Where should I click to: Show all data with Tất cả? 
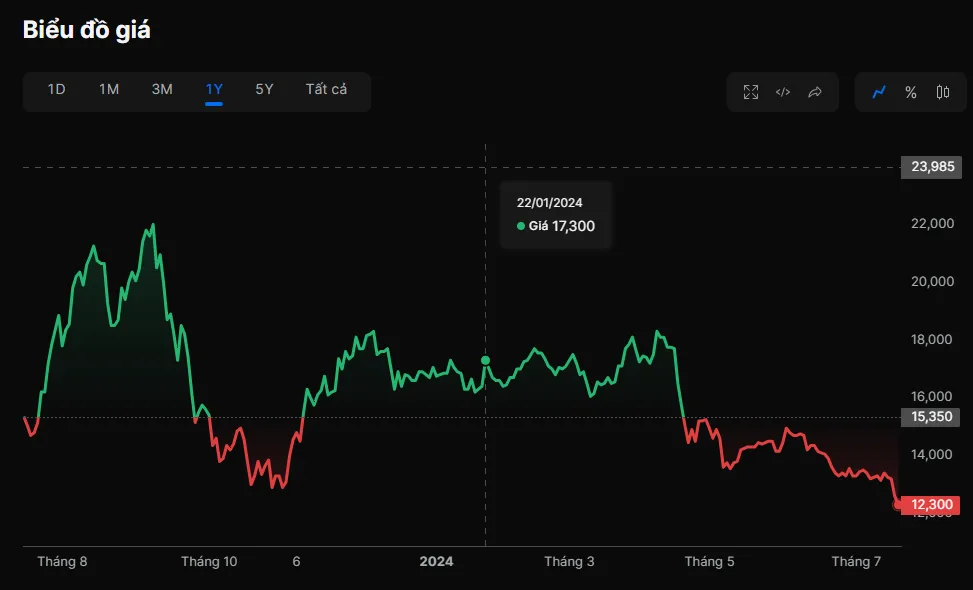(326, 89)
